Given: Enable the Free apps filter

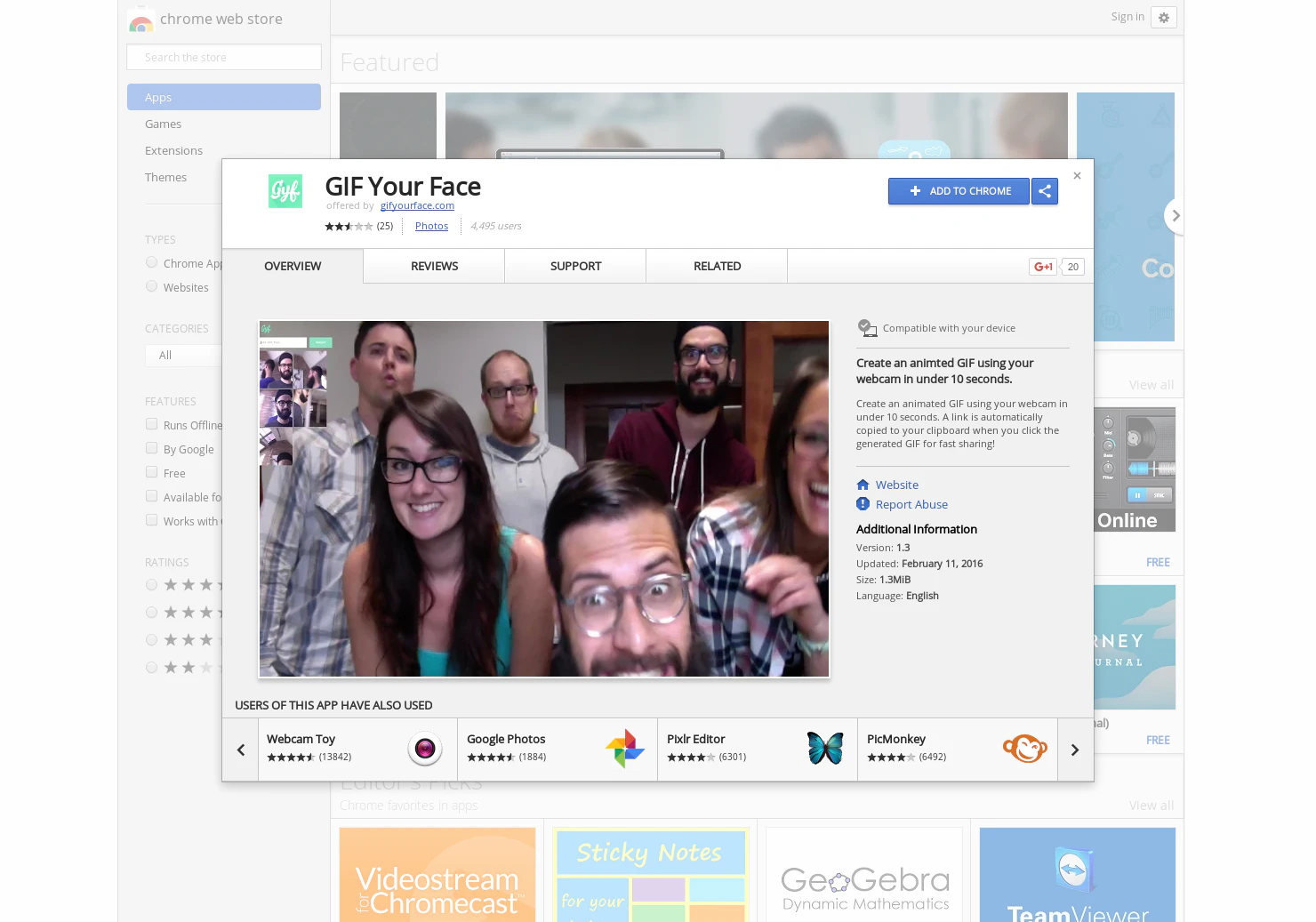Looking at the screenshot, I should click(151, 471).
